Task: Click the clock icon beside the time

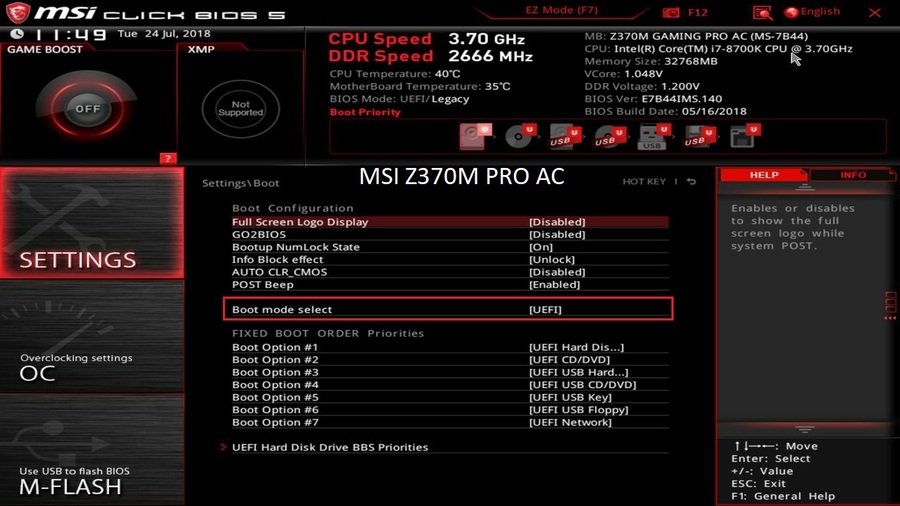Action: [17, 34]
